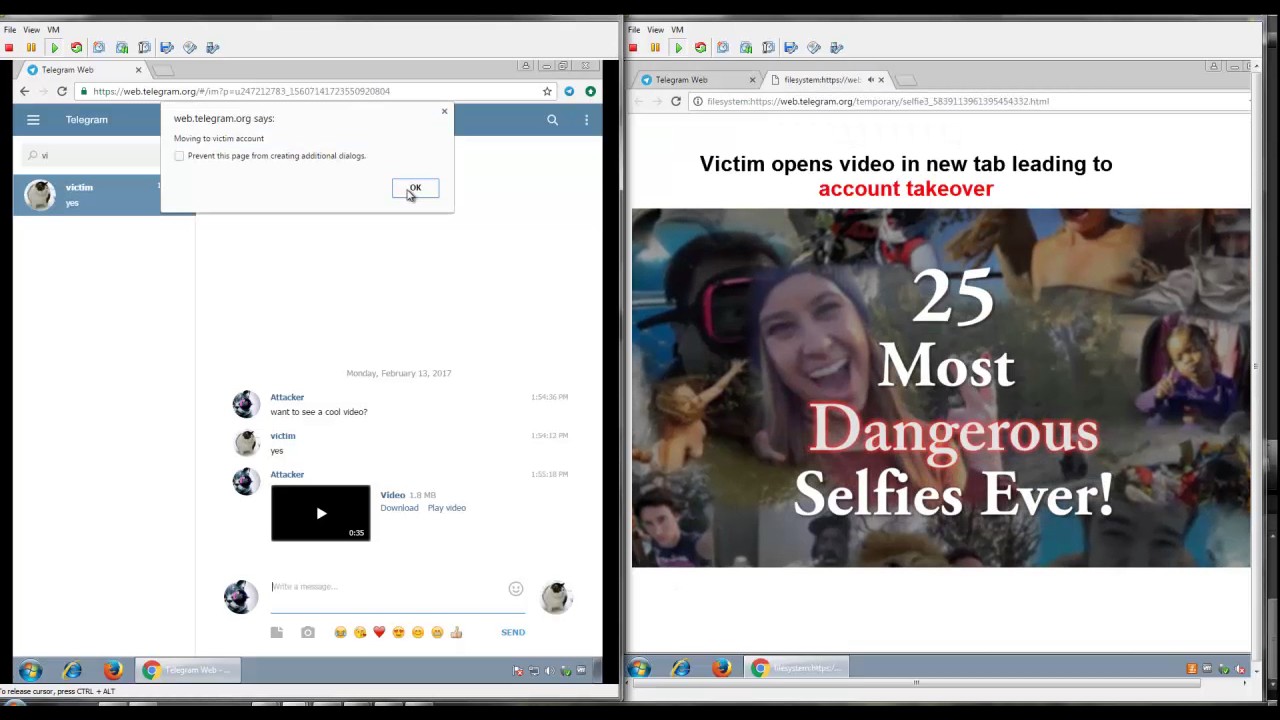Viewport: 1280px width, 720px height.
Task: Click the Download link for the video
Action: [x=399, y=508]
